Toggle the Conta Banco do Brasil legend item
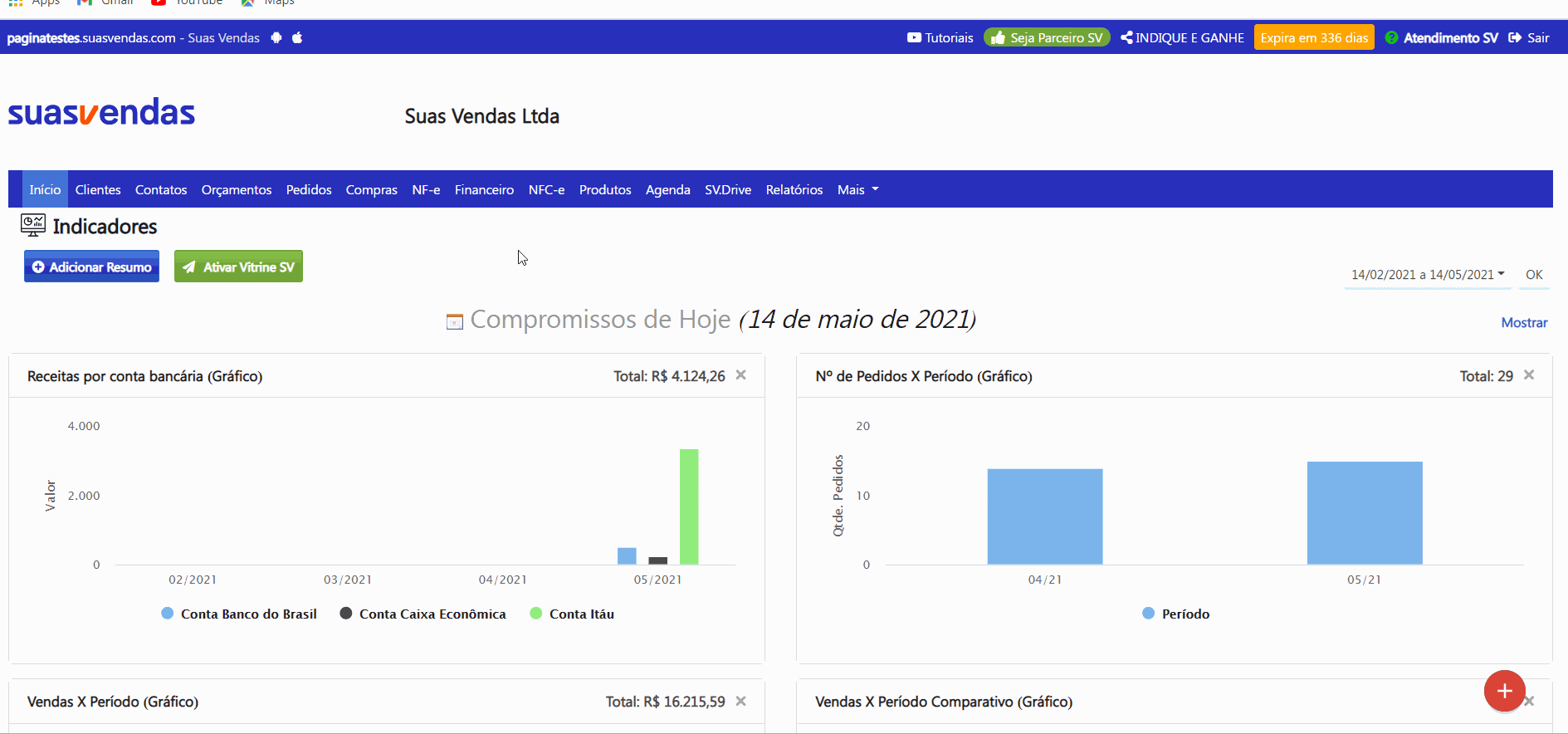Image resolution: width=1568 pixels, height=734 pixels. (x=239, y=614)
